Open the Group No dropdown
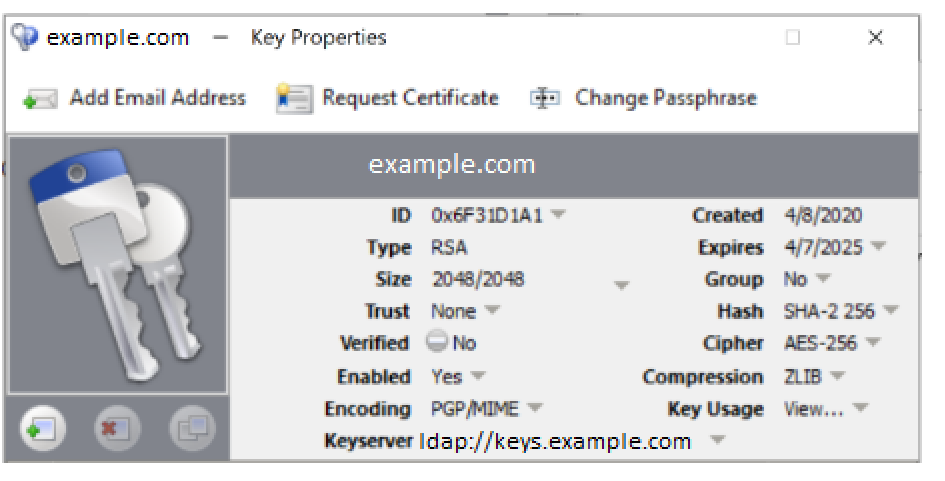Image resolution: width=945 pixels, height=481 pixels. [x=823, y=278]
